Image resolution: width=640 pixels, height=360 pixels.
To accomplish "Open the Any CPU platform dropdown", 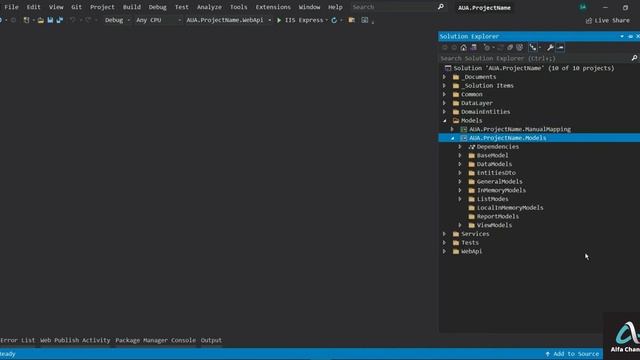I will [x=158, y=20].
